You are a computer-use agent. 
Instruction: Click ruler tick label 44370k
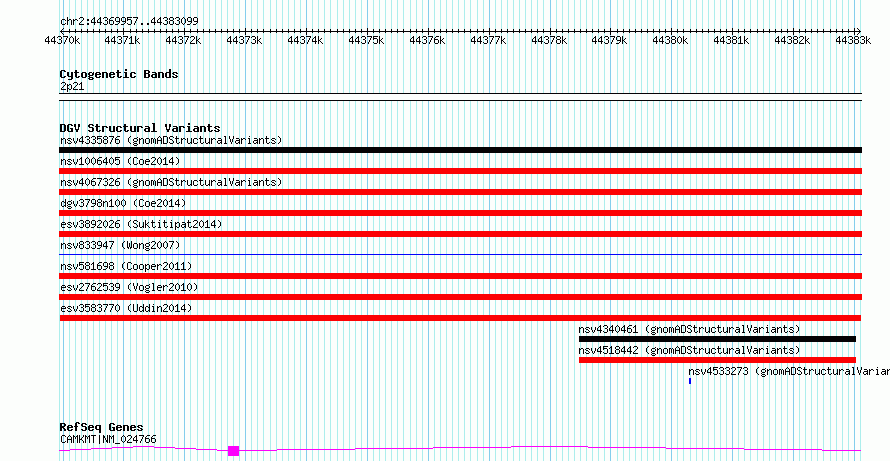62,40
